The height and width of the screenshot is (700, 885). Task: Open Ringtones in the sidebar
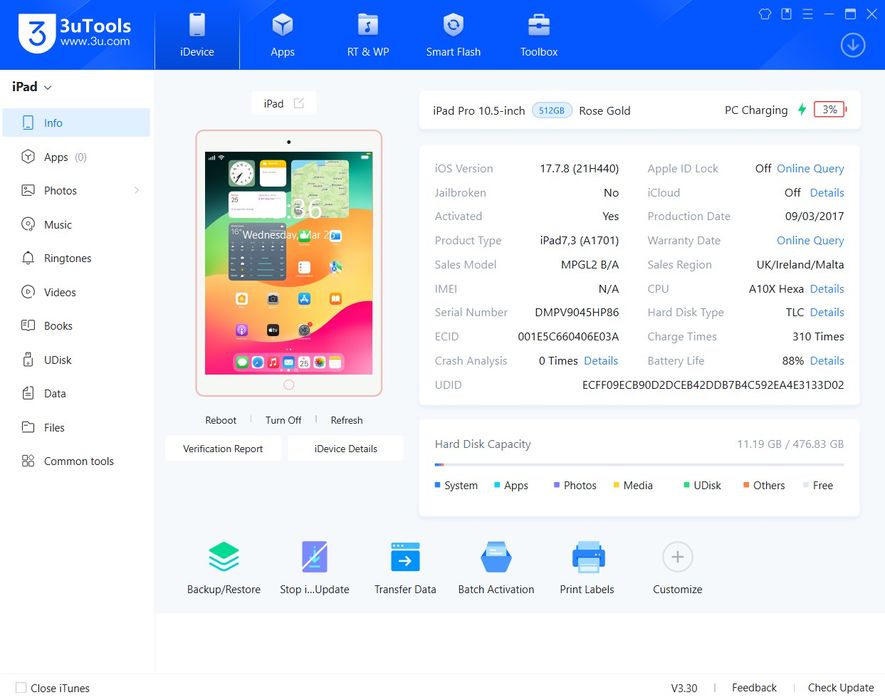click(76, 258)
